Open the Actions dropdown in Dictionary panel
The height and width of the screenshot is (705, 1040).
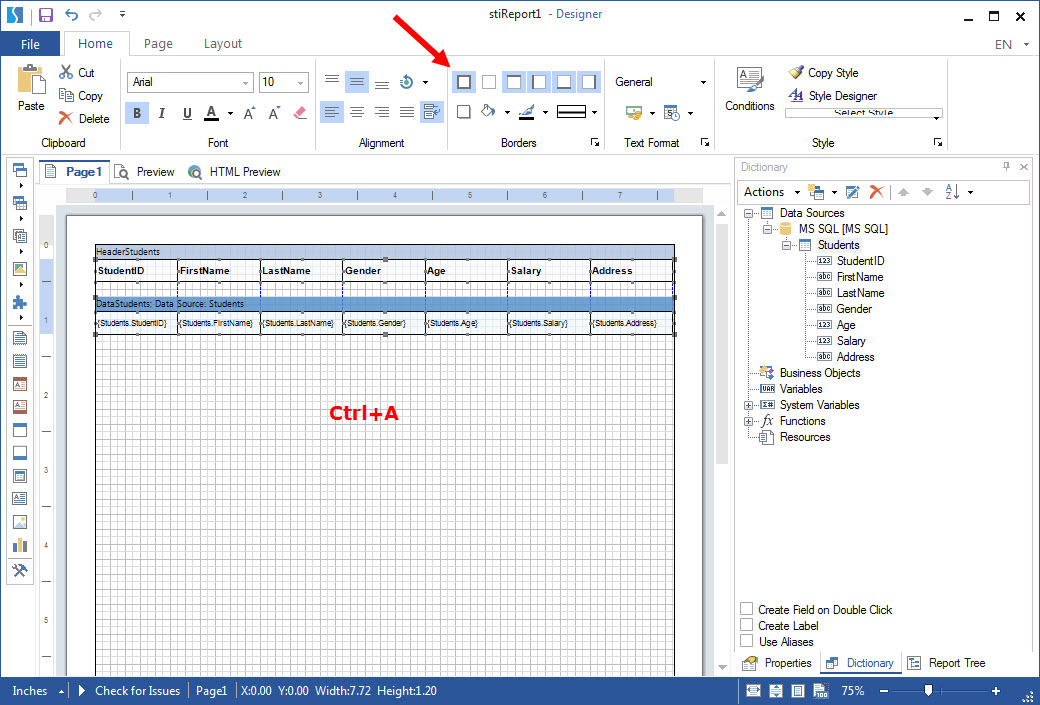771,192
